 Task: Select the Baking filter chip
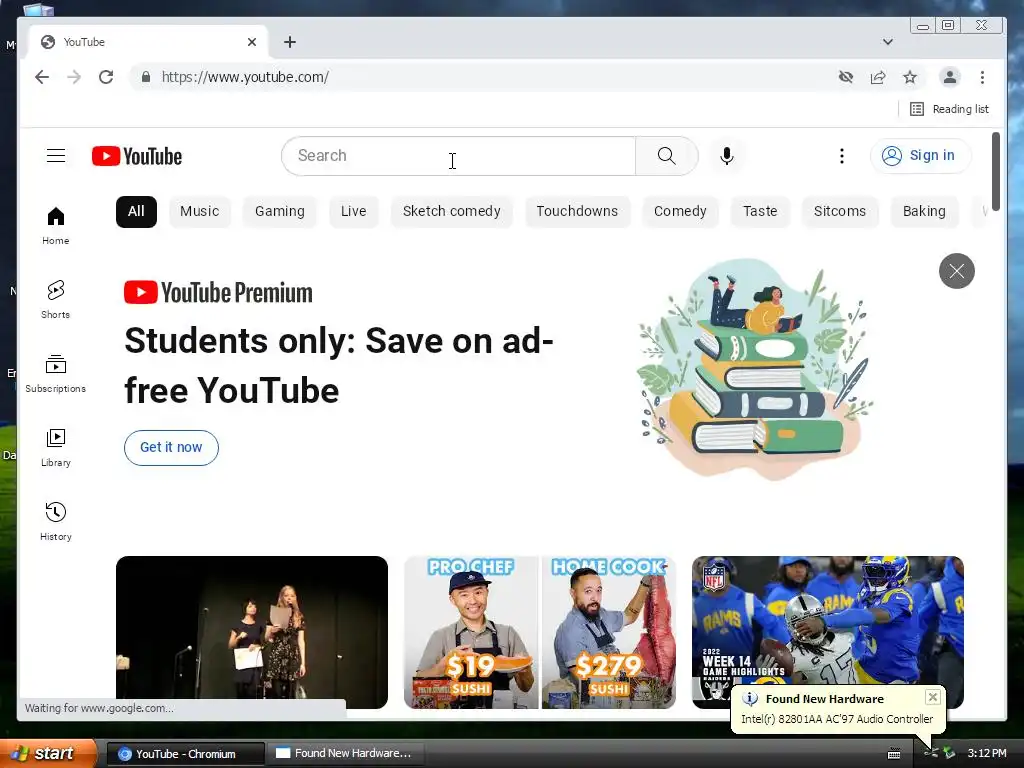click(924, 212)
